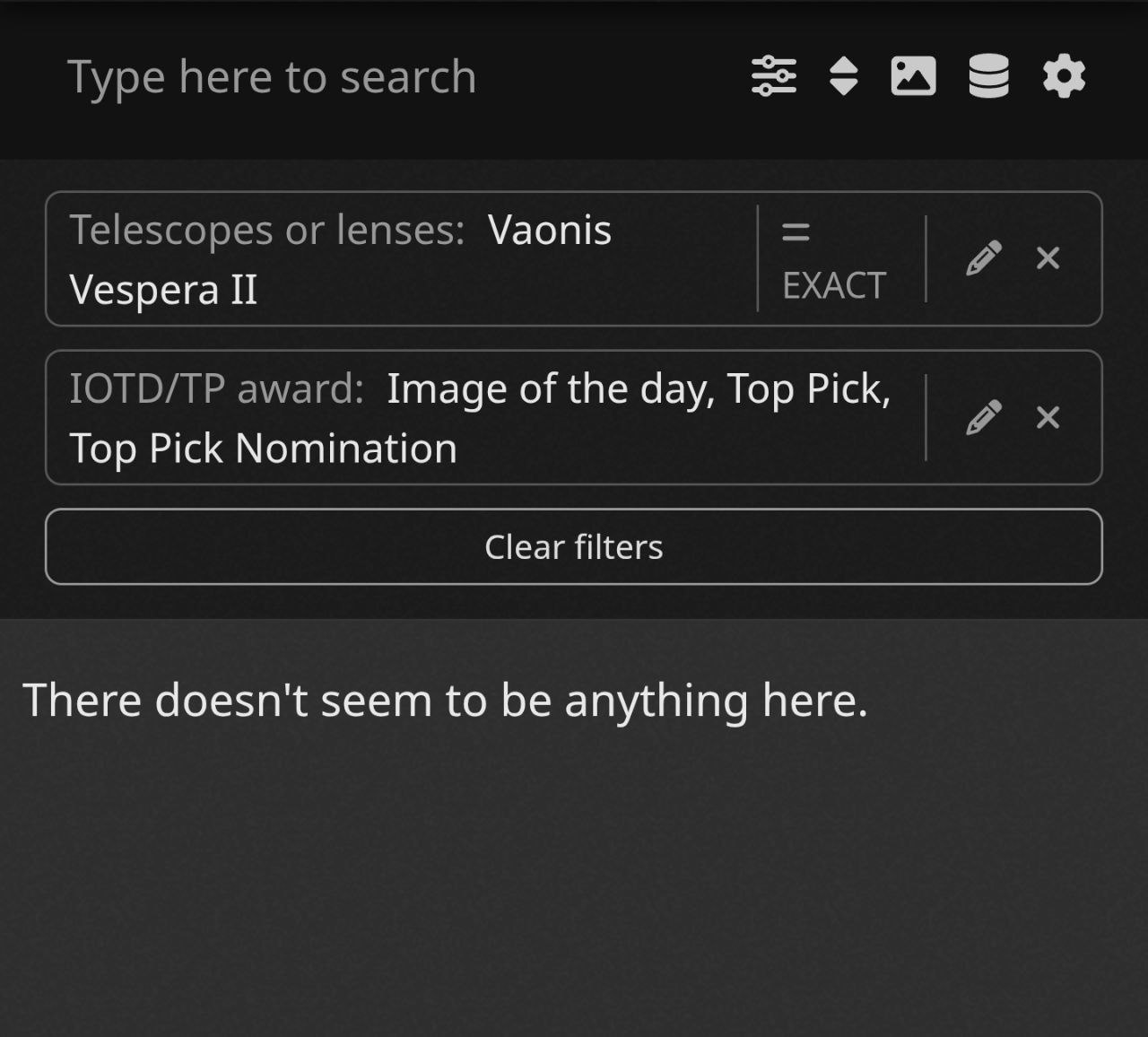Focus the 'Type here to search' field
The image size is (1148, 1037).
(272, 76)
